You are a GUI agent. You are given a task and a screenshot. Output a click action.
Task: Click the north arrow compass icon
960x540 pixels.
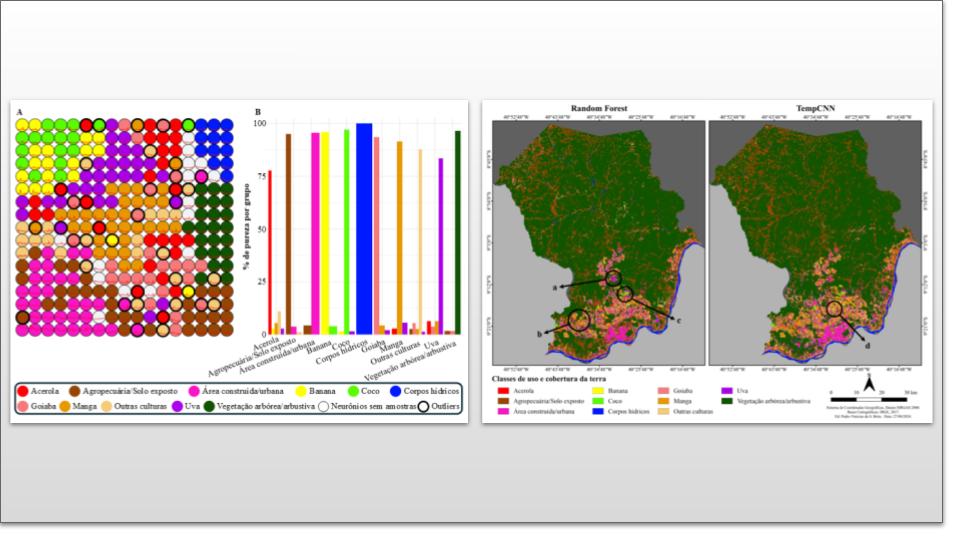point(870,384)
